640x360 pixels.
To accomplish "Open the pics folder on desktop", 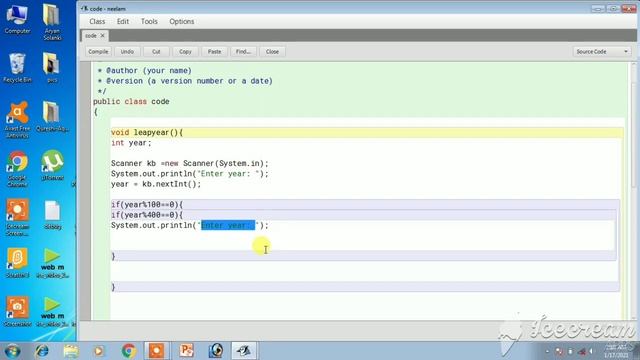I will 52,67.
